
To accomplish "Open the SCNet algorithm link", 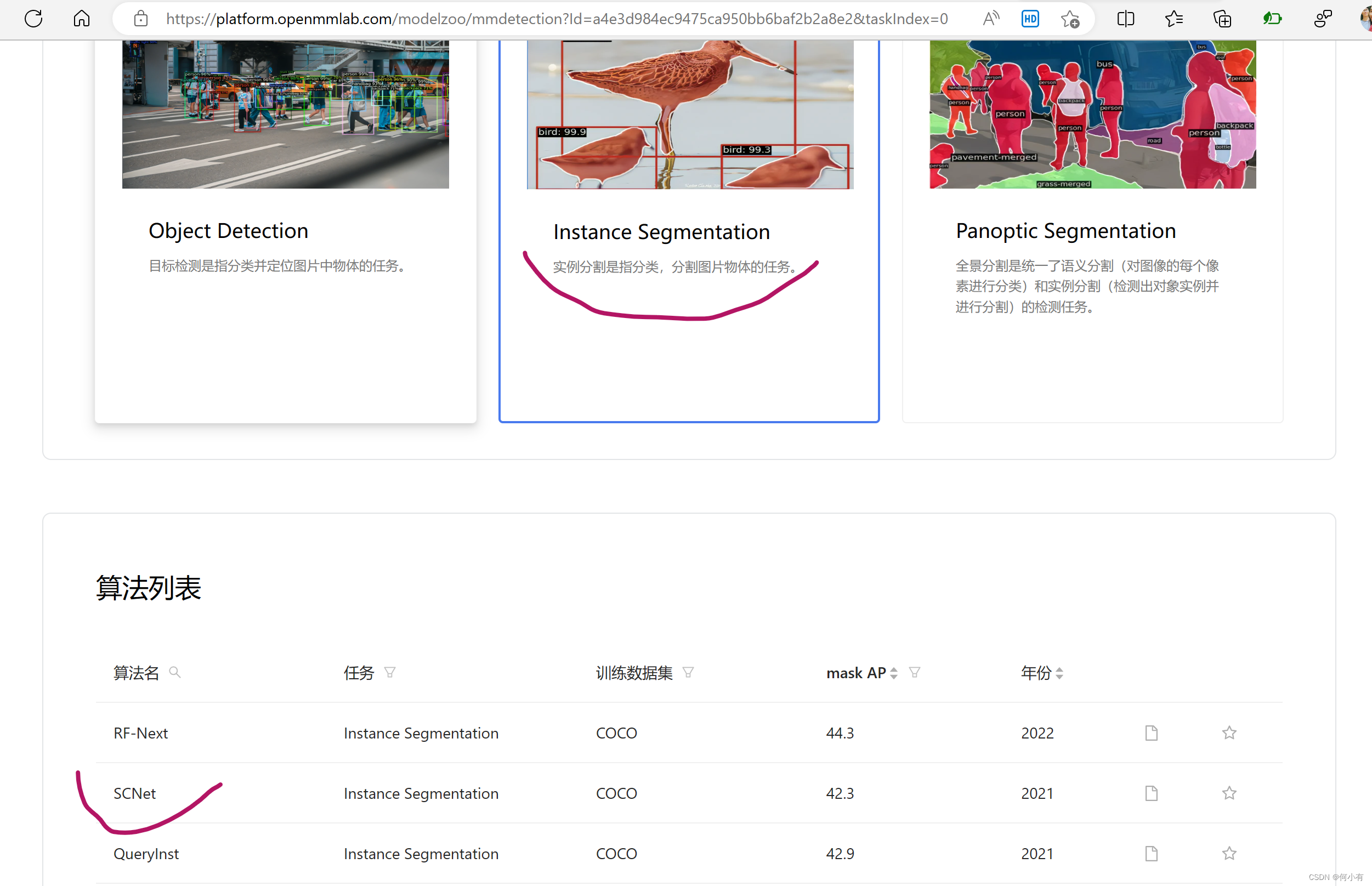I will click(134, 793).
